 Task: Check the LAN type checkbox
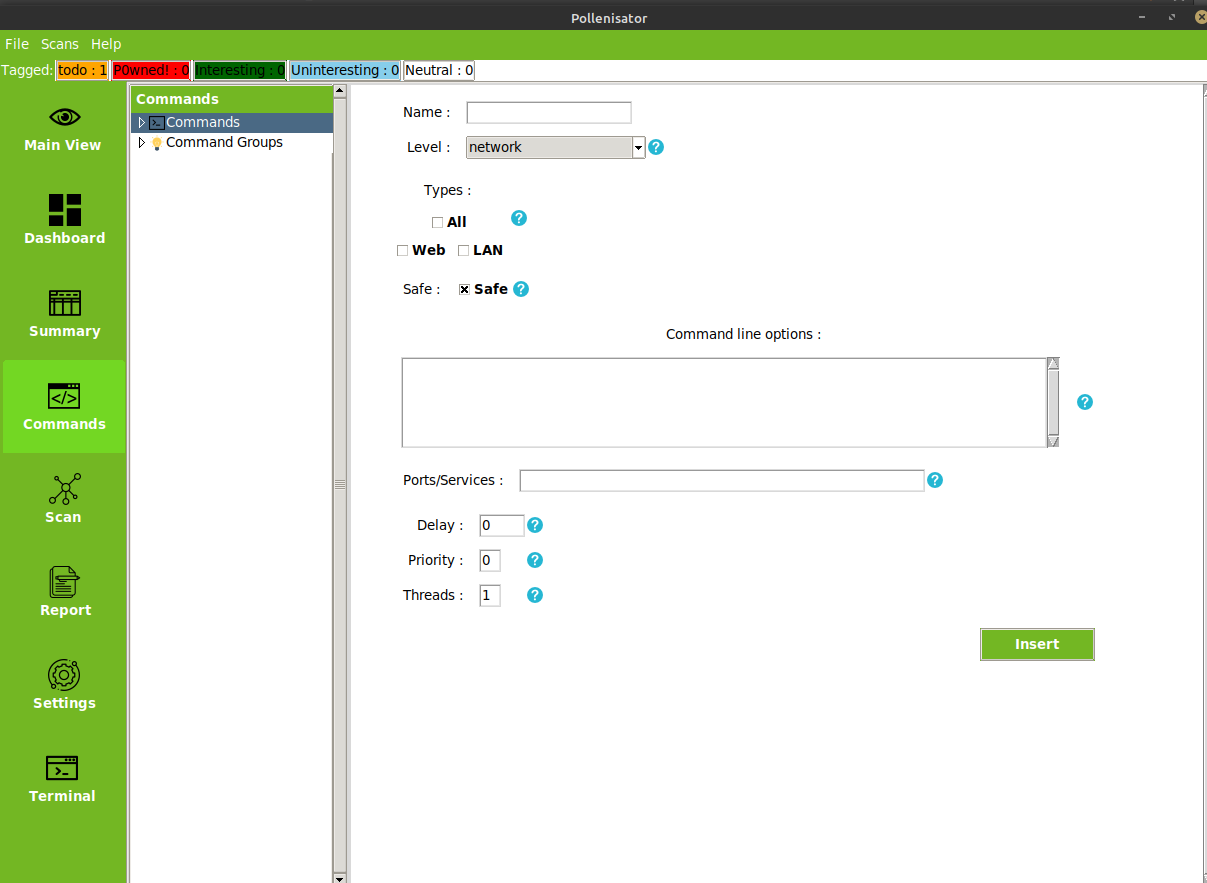(463, 251)
